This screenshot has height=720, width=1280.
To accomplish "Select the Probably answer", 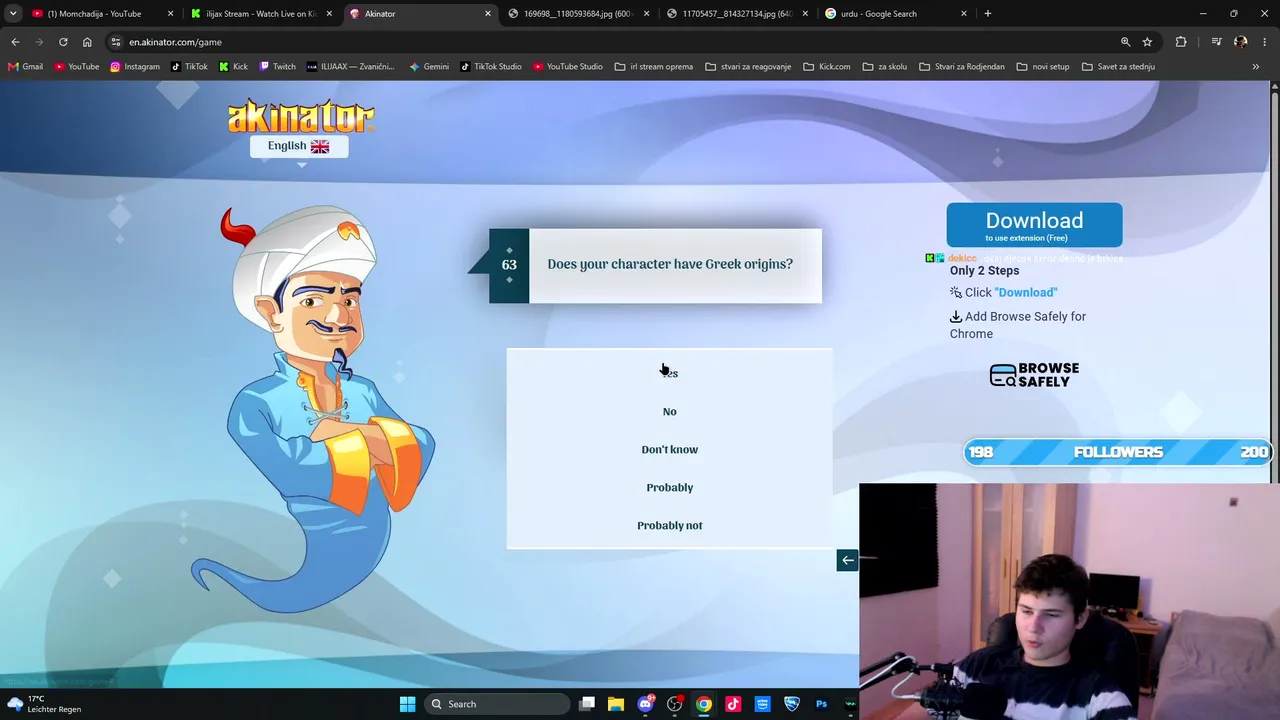I will pyautogui.click(x=670, y=487).
